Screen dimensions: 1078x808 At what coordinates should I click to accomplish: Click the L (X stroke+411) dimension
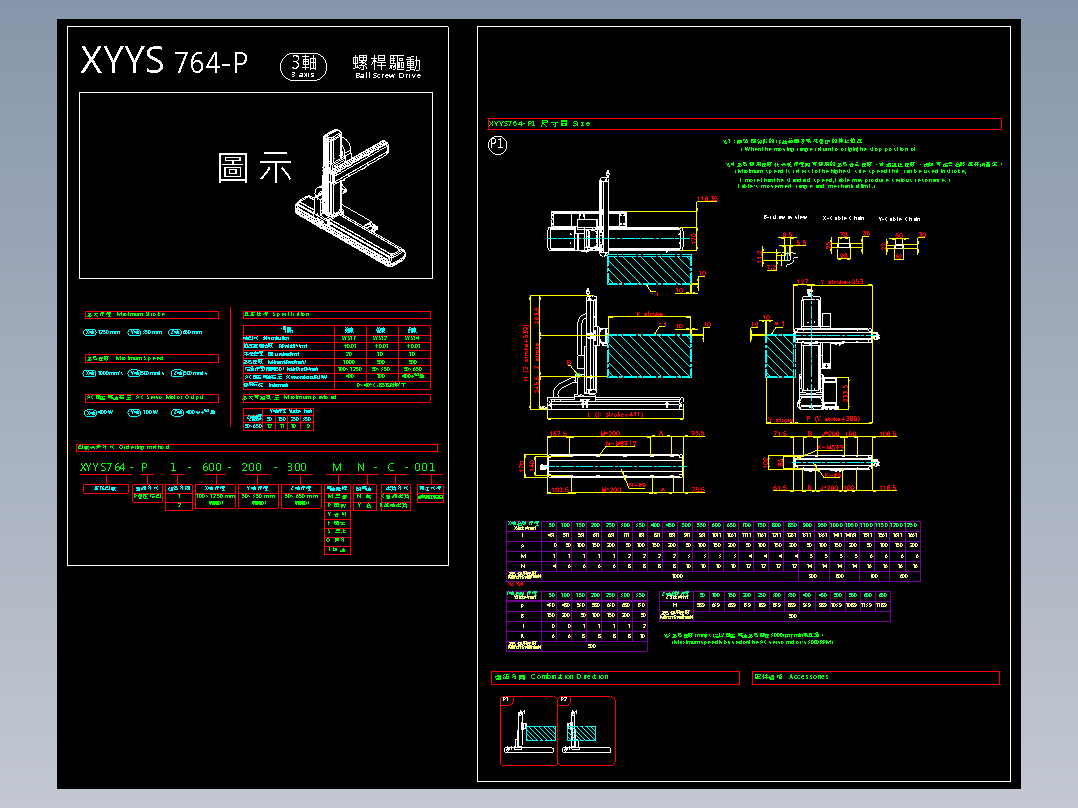(x=615, y=415)
